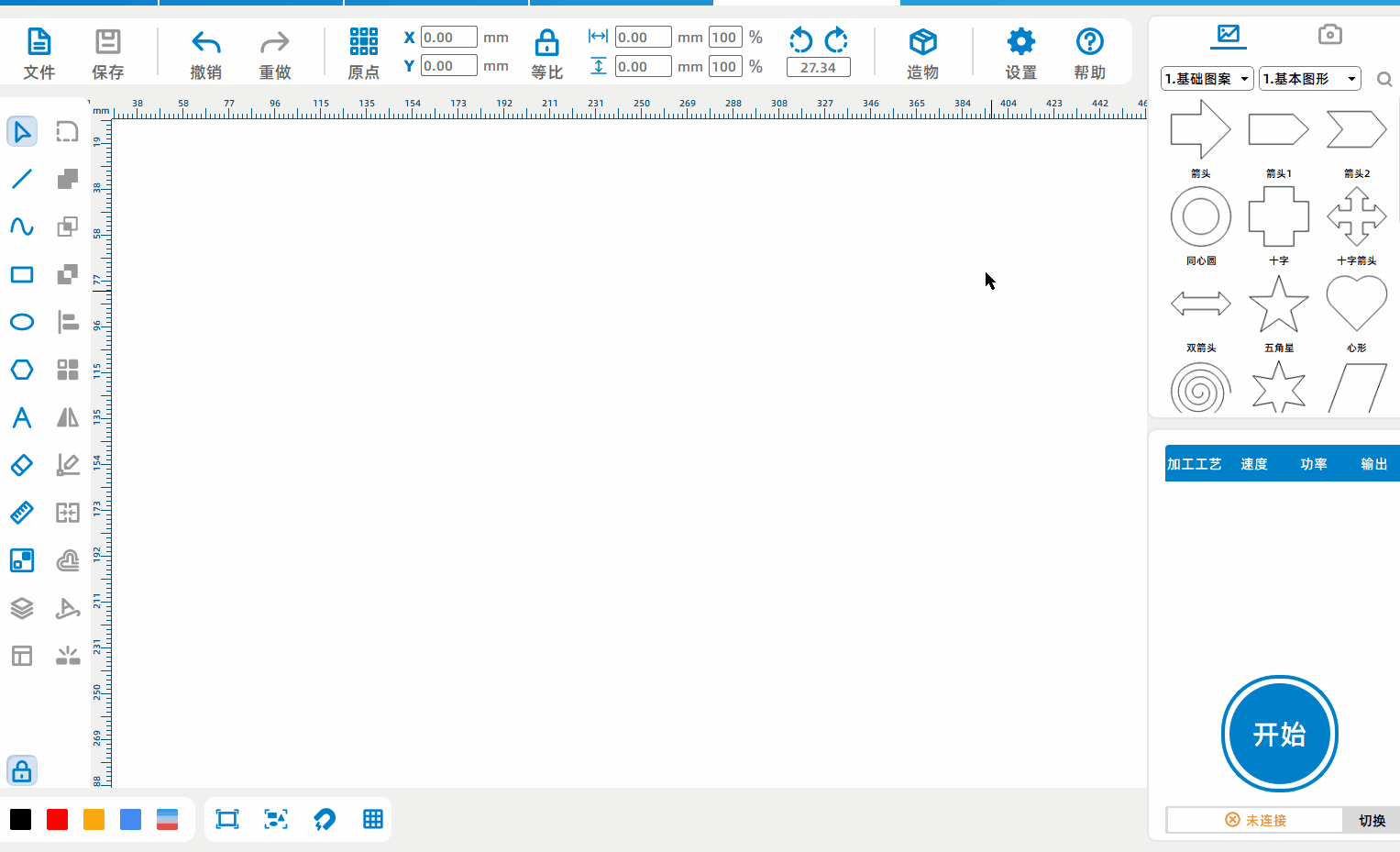Open the layers stack tool
Viewport: 1400px width, 852px height.
pyautogui.click(x=22, y=608)
